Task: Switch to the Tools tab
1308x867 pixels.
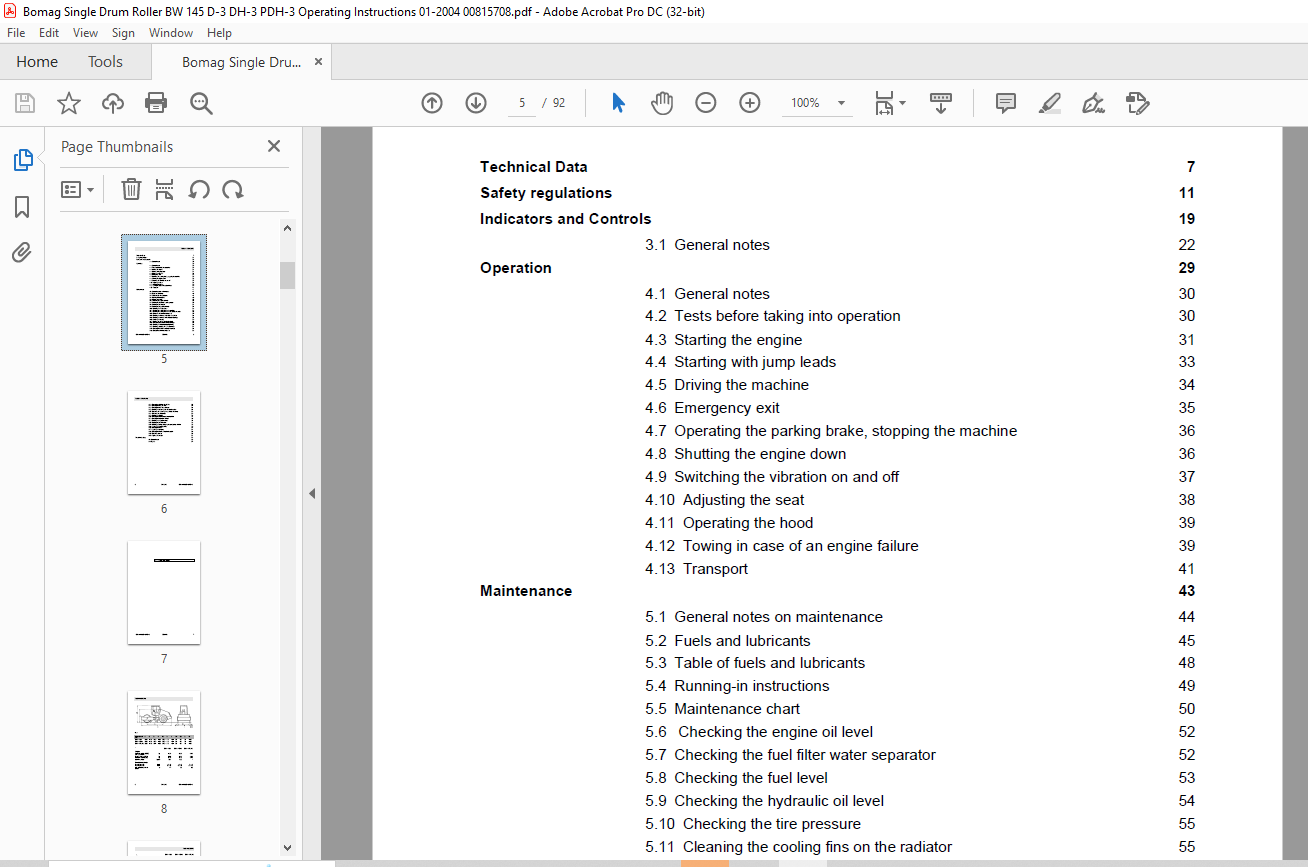Action: coord(105,62)
